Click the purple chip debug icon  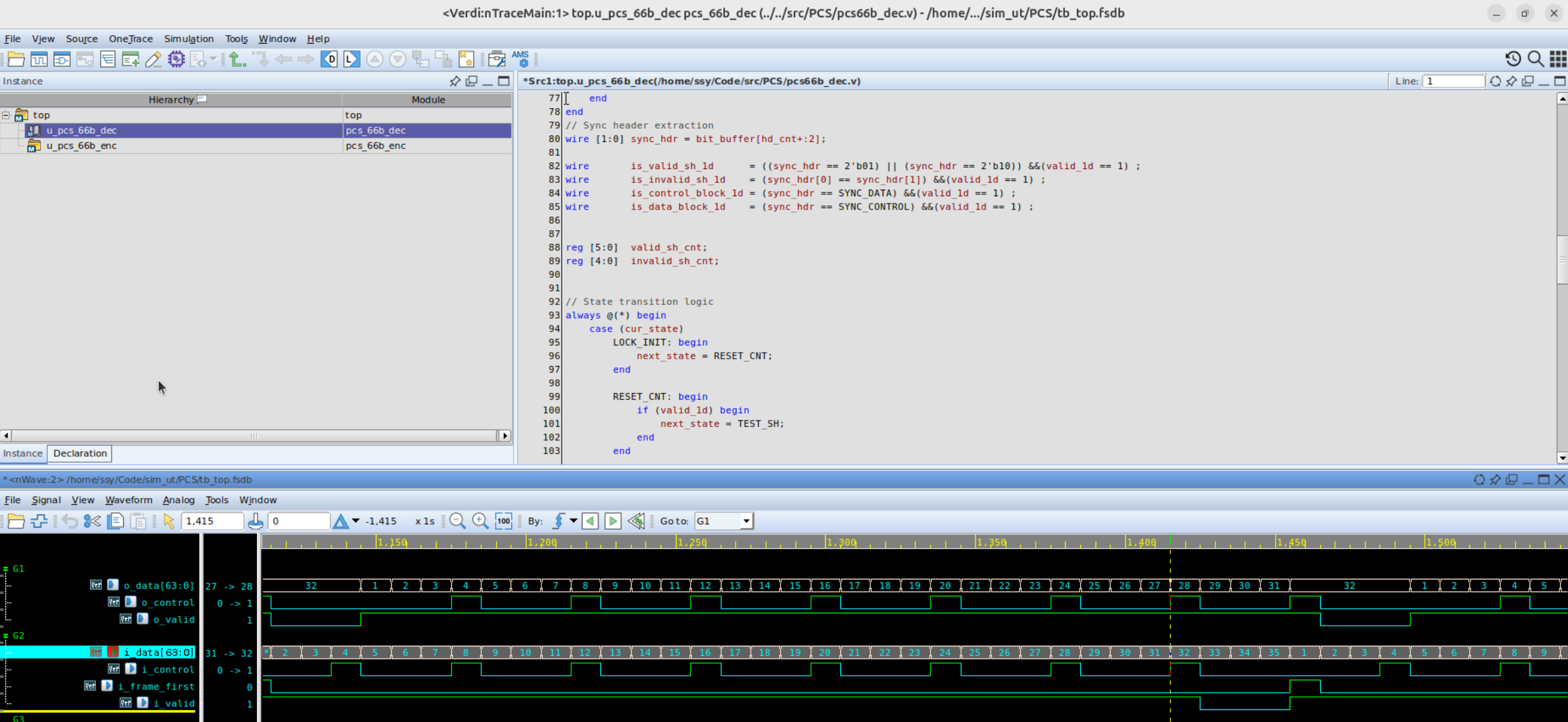(x=176, y=60)
